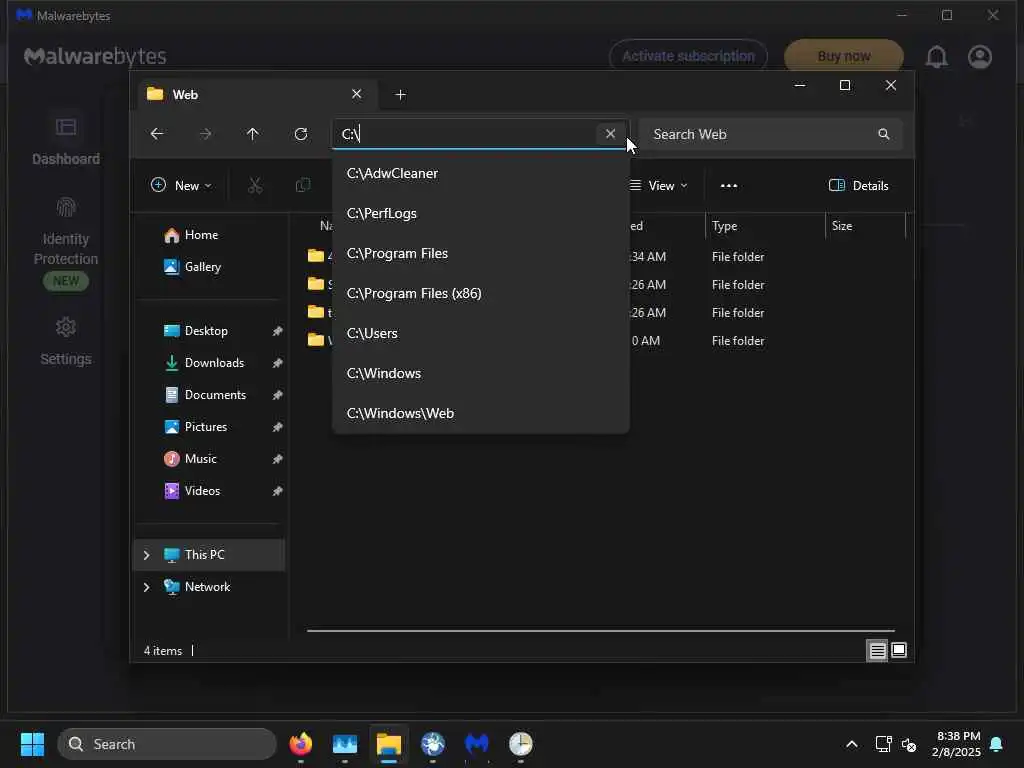The height and width of the screenshot is (768, 1024).
Task: Click the magnifier icon in Search Web
Action: [x=884, y=134]
